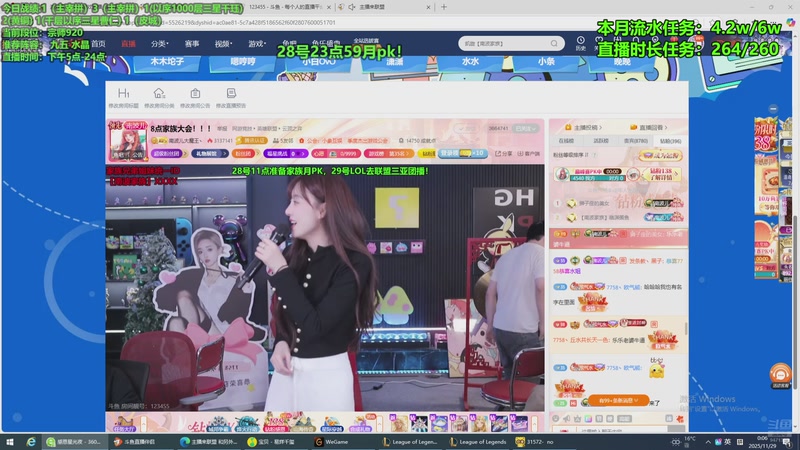This screenshot has width=800, height=450.
Task: Click the new messages 条新消息 dropdown pill
Action: (618, 401)
